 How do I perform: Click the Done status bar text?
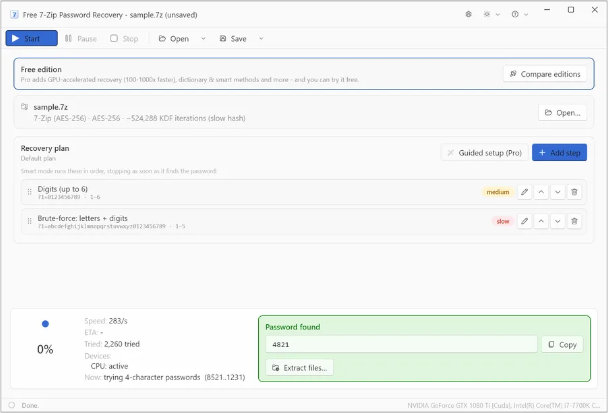pos(30,405)
